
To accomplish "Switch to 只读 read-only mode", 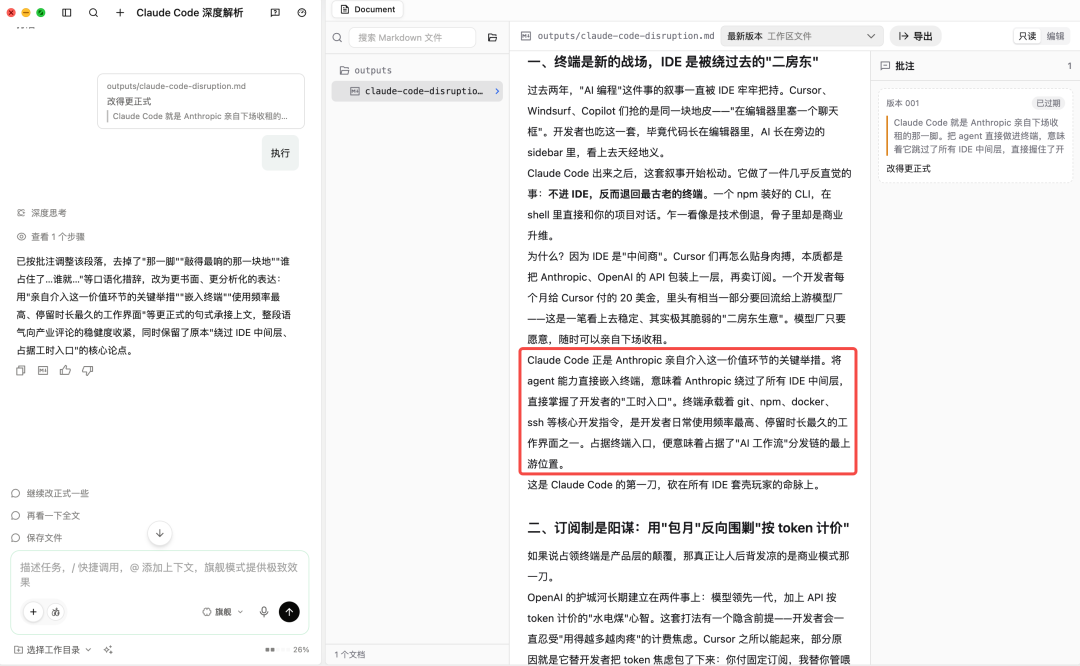I will (x=1027, y=36).
